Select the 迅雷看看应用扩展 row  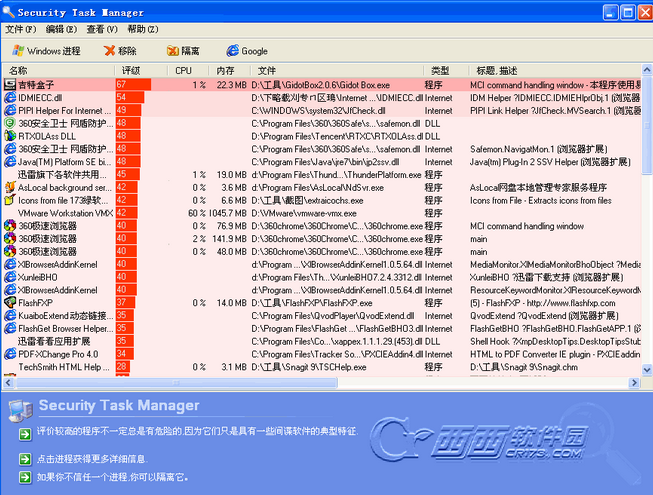322,341
